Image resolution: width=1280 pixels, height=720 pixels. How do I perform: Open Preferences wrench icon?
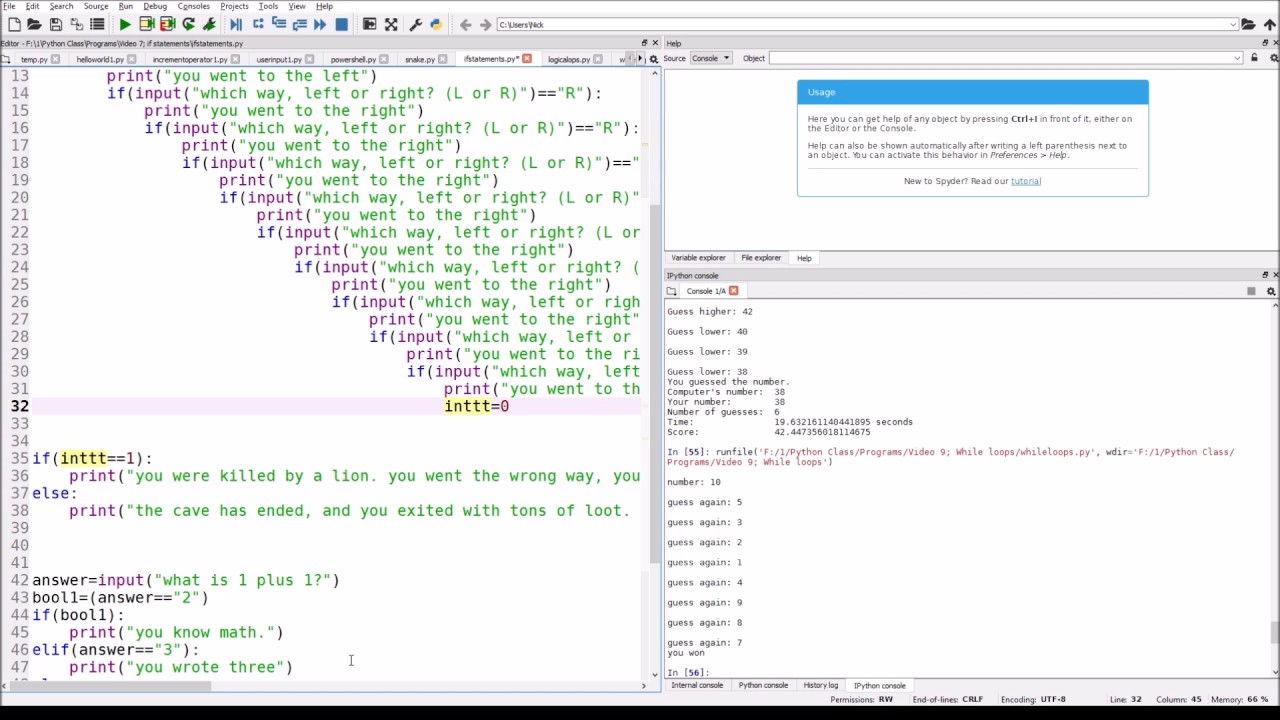tap(415, 24)
